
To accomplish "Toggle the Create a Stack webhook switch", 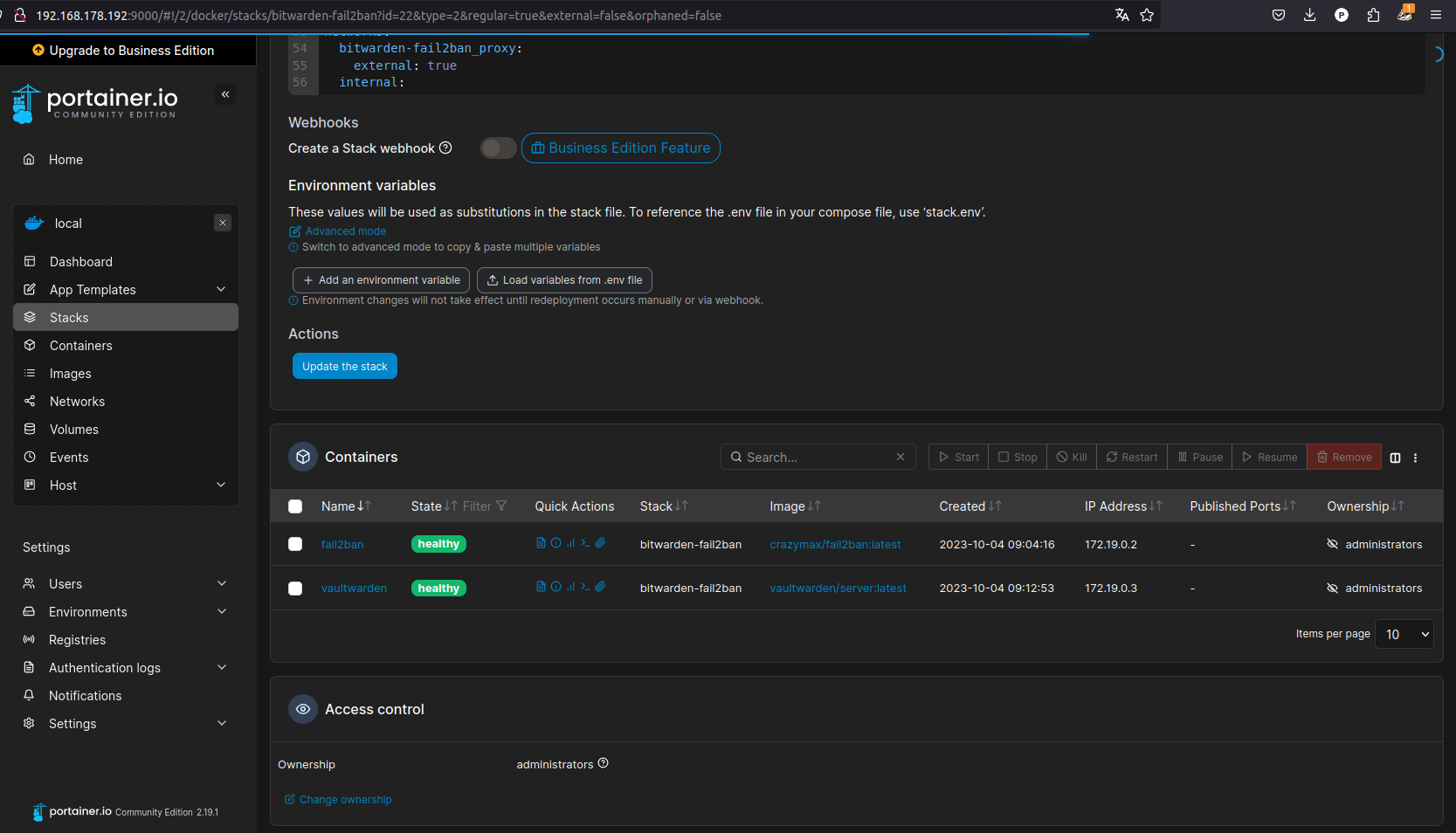I will coord(498,148).
